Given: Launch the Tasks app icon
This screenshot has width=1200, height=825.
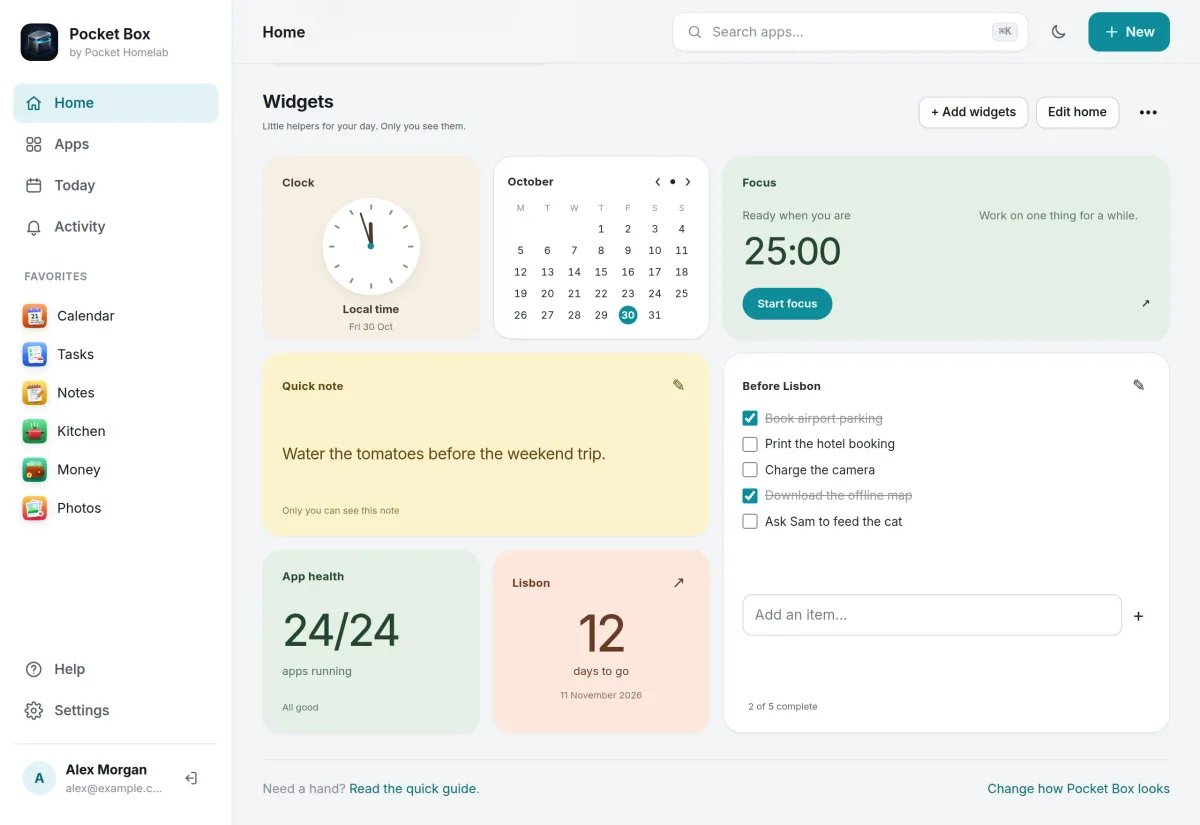Looking at the screenshot, I should coord(35,354).
